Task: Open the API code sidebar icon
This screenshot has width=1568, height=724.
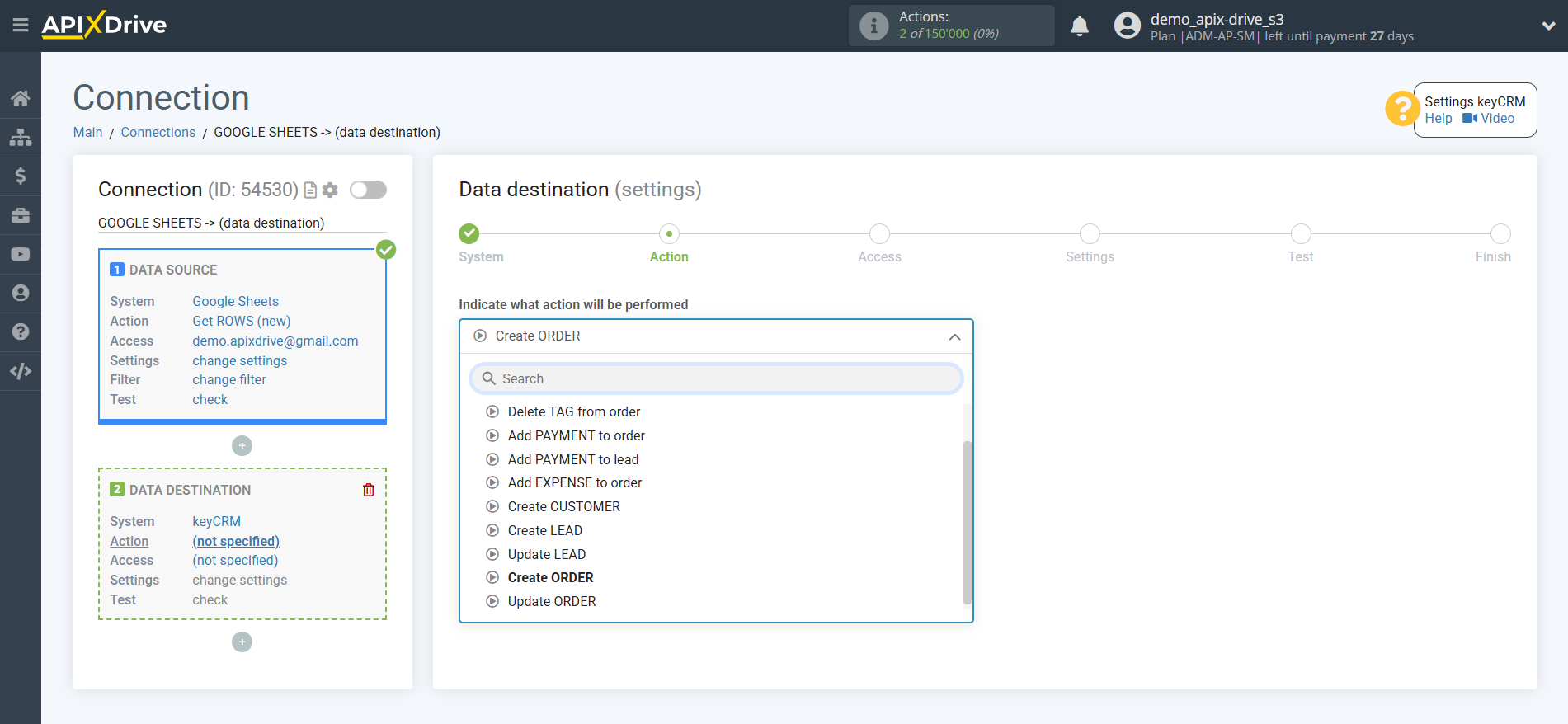Action: pos(21,371)
